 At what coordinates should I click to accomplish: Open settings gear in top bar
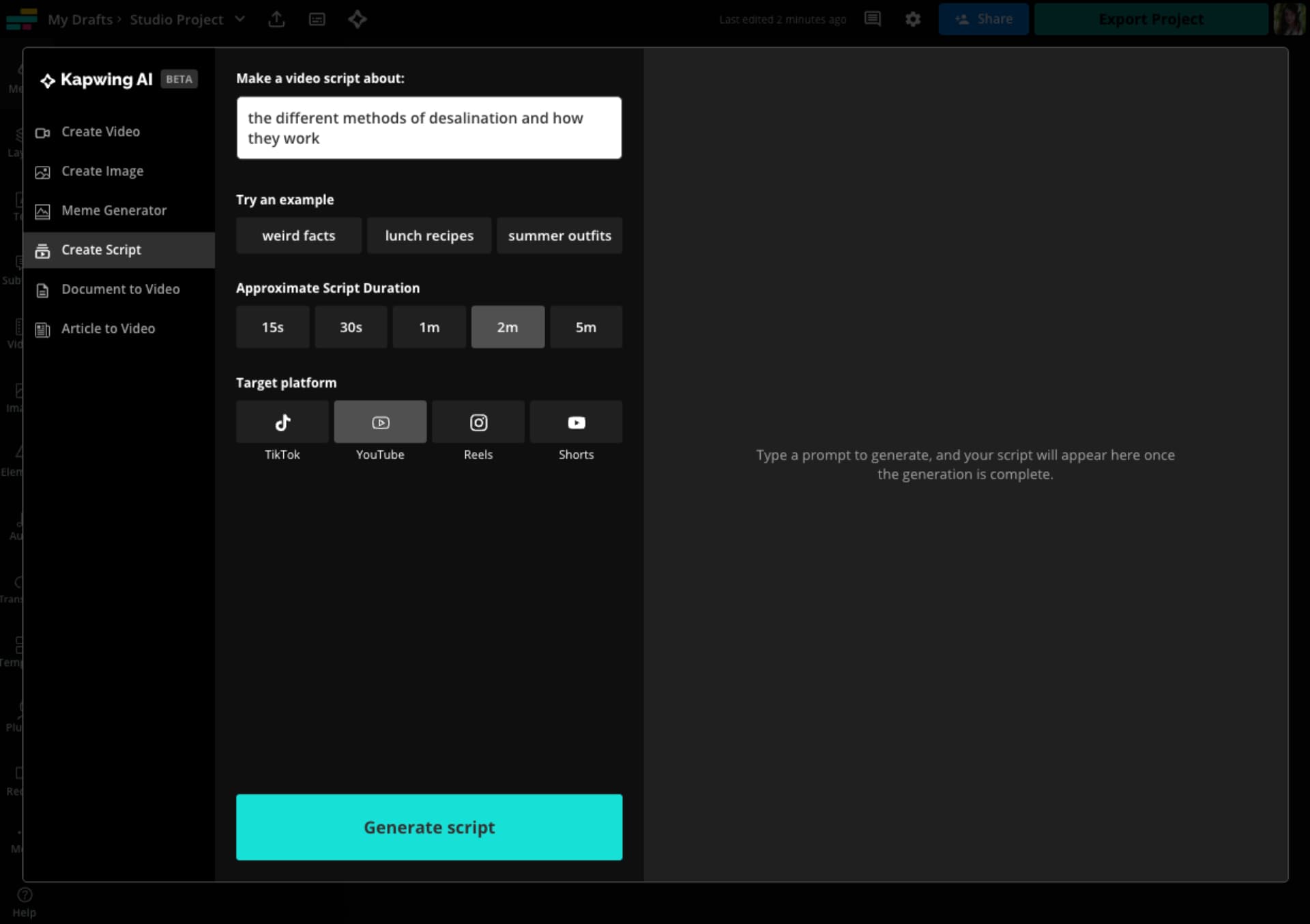(x=913, y=19)
